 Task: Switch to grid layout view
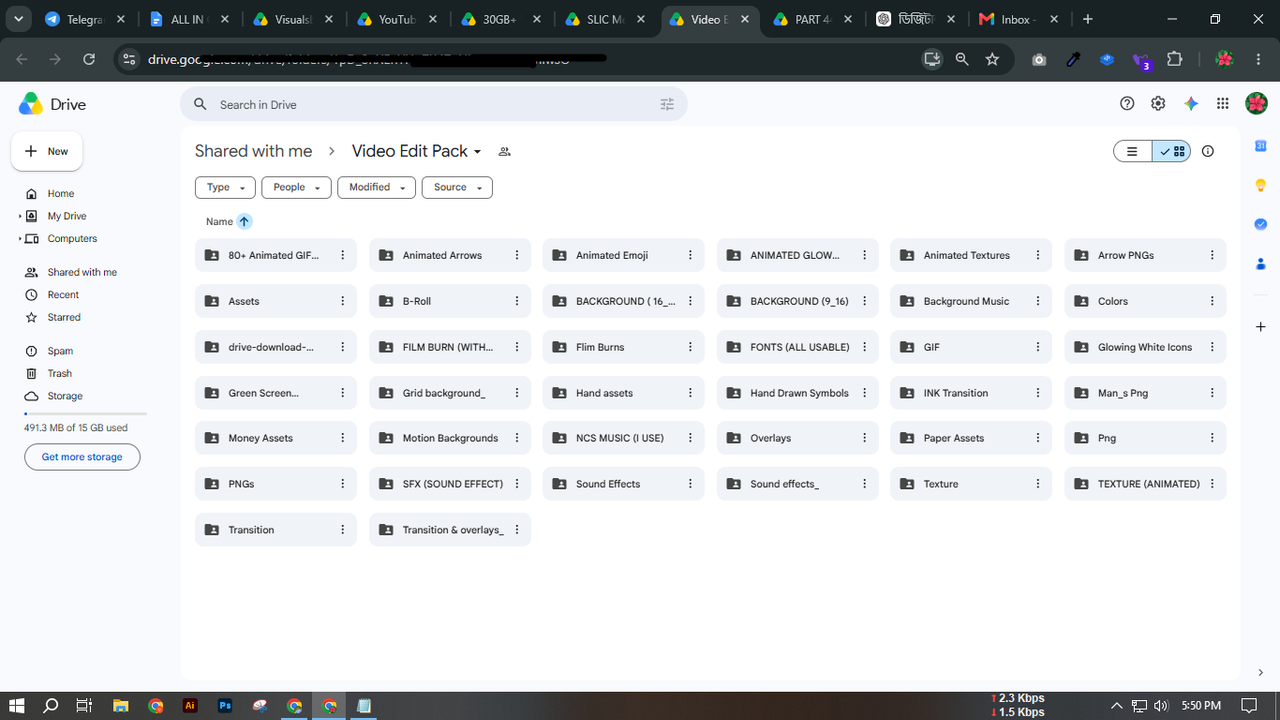(1171, 151)
